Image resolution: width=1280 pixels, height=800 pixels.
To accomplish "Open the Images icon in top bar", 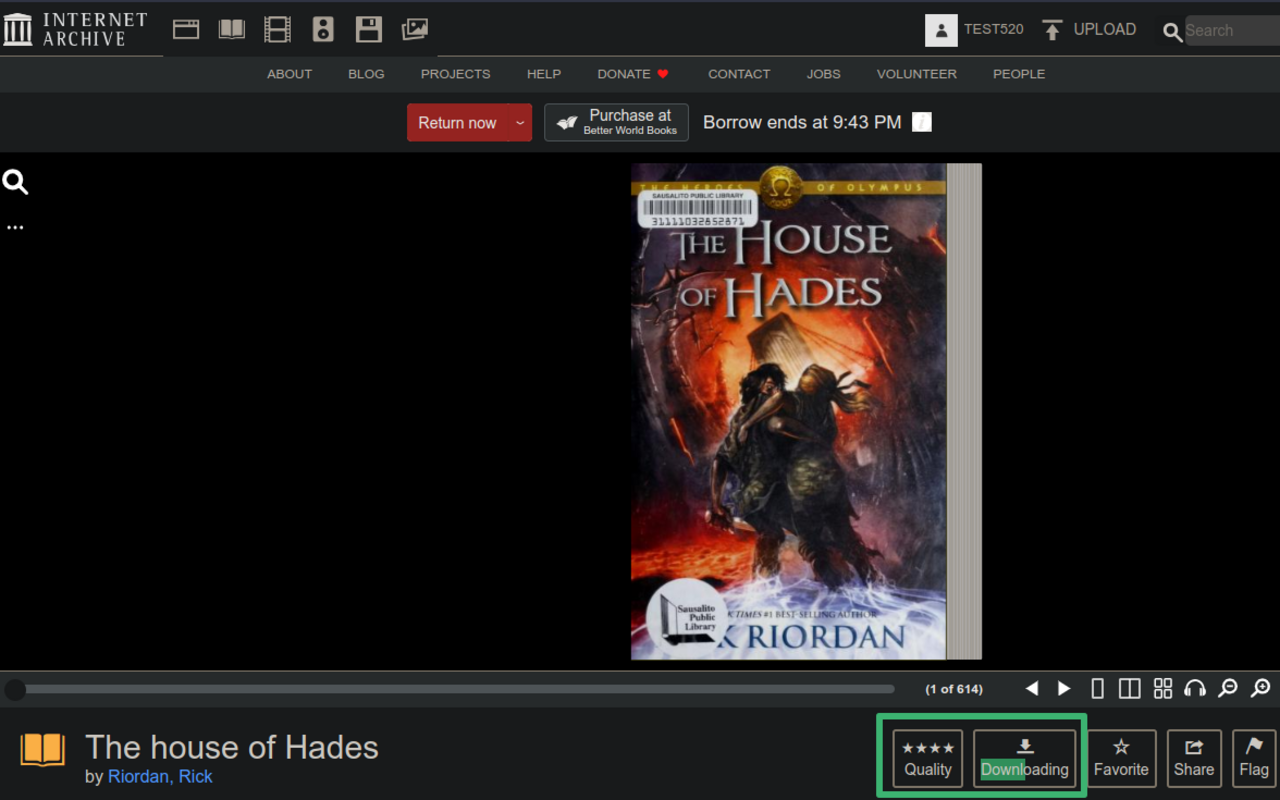I will [415, 29].
